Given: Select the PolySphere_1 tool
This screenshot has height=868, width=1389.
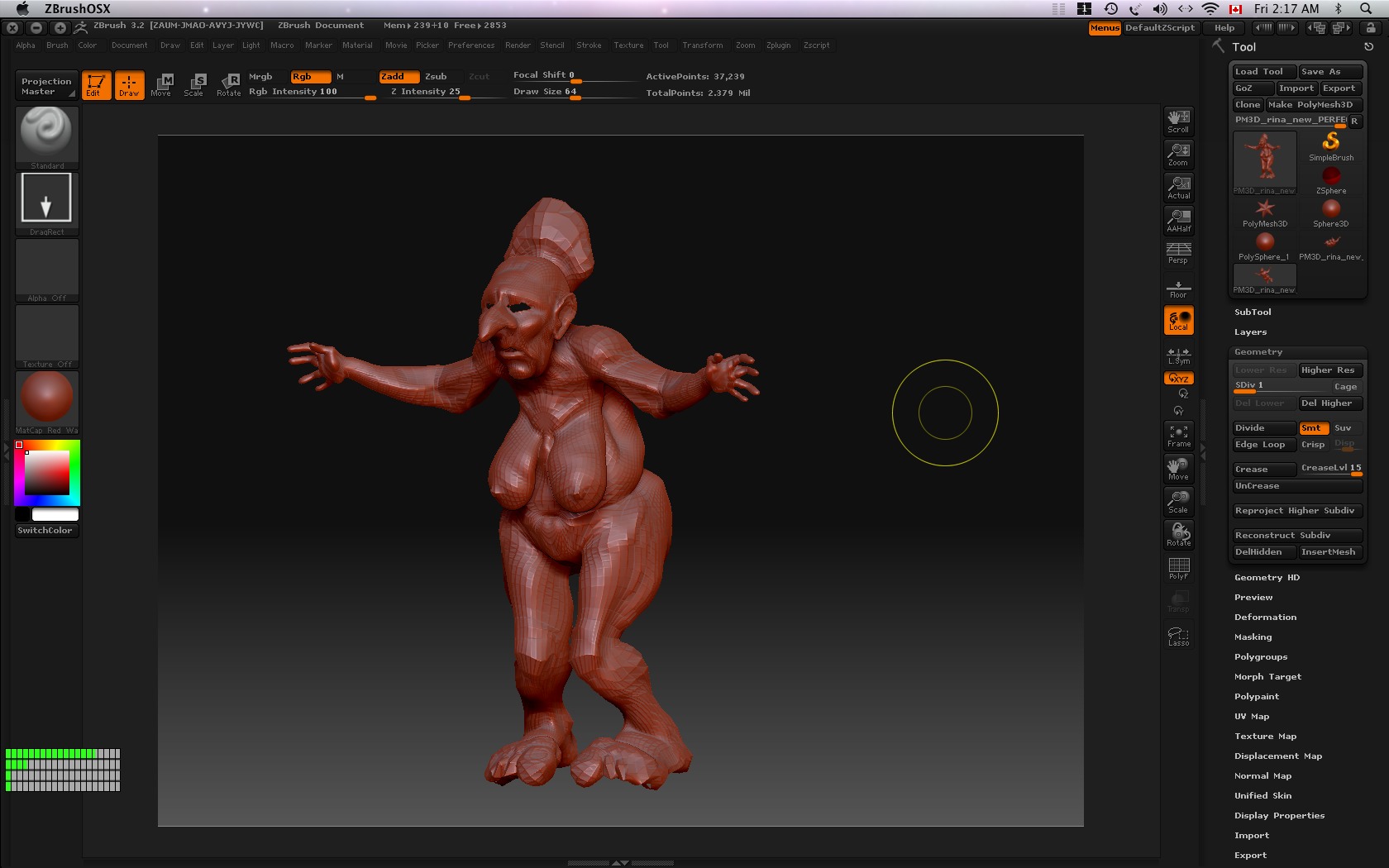Looking at the screenshot, I should 1265,246.
